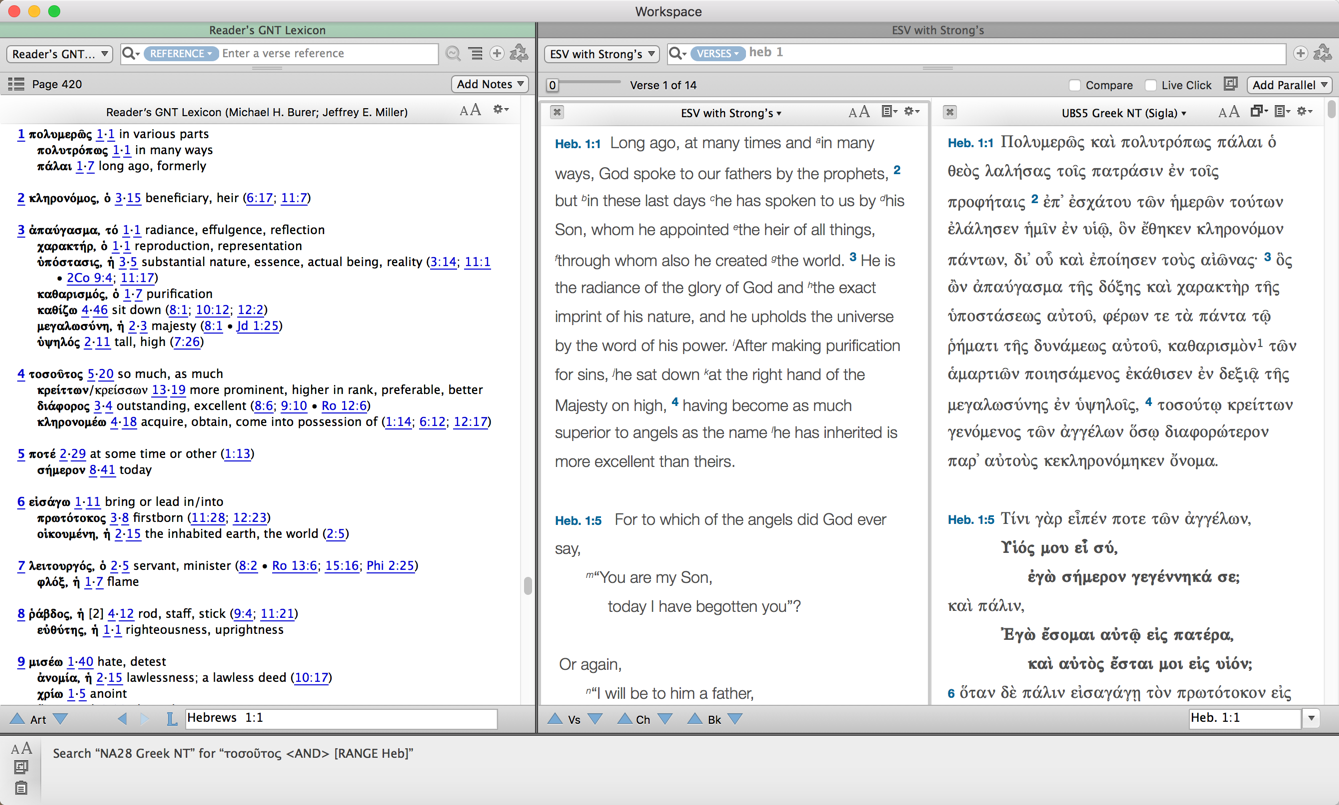Screen dimensions: 1339x805
Task: Click the lexicon pane vertical scrollbar thumb
Action: (528, 586)
